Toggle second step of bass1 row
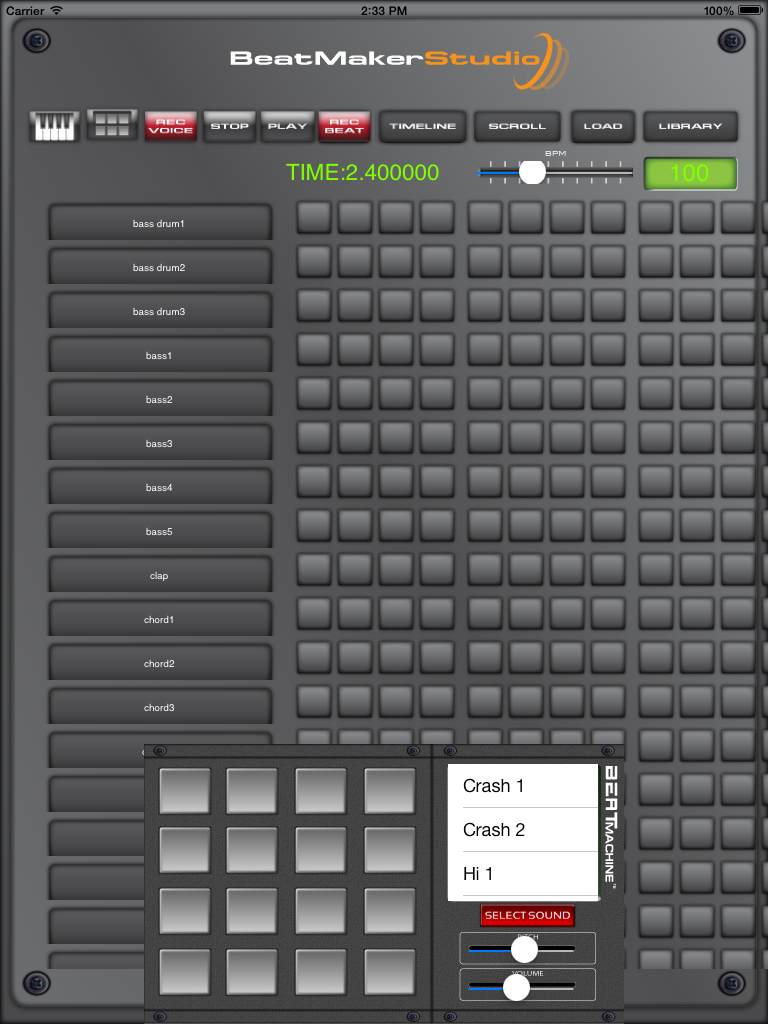The width and height of the screenshot is (768, 1024). tap(355, 349)
